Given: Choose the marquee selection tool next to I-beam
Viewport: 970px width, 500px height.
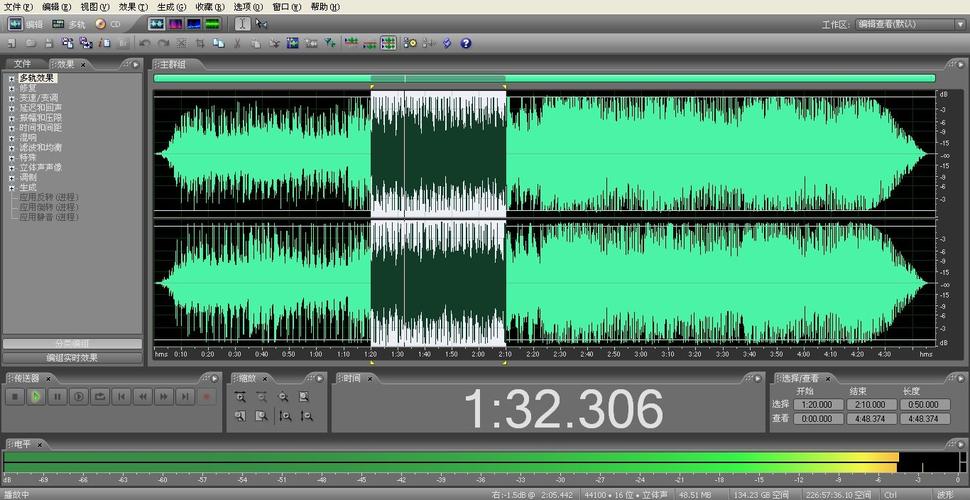Looking at the screenshot, I should [262, 24].
